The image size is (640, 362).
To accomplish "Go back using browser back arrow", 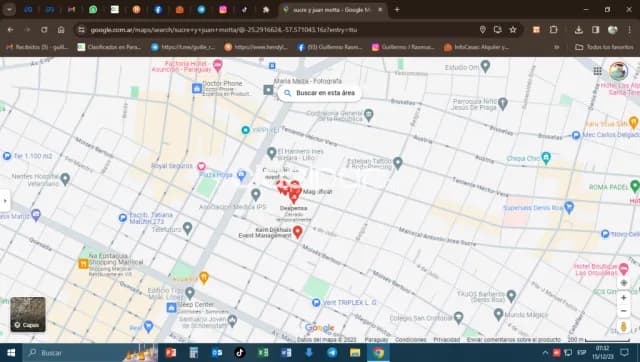I will point(11,30).
